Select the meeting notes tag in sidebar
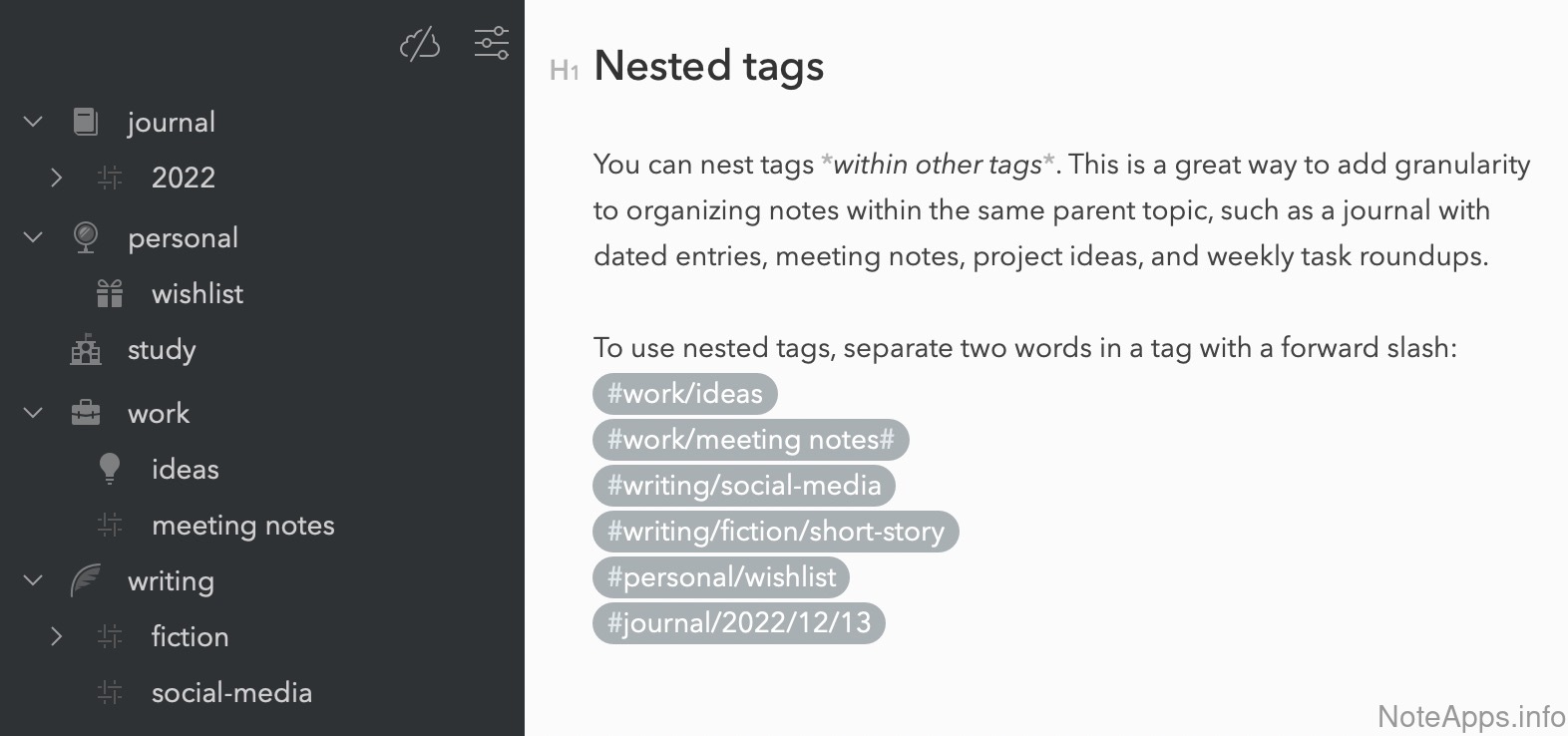This screenshot has width=1568, height=736. tap(242, 526)
